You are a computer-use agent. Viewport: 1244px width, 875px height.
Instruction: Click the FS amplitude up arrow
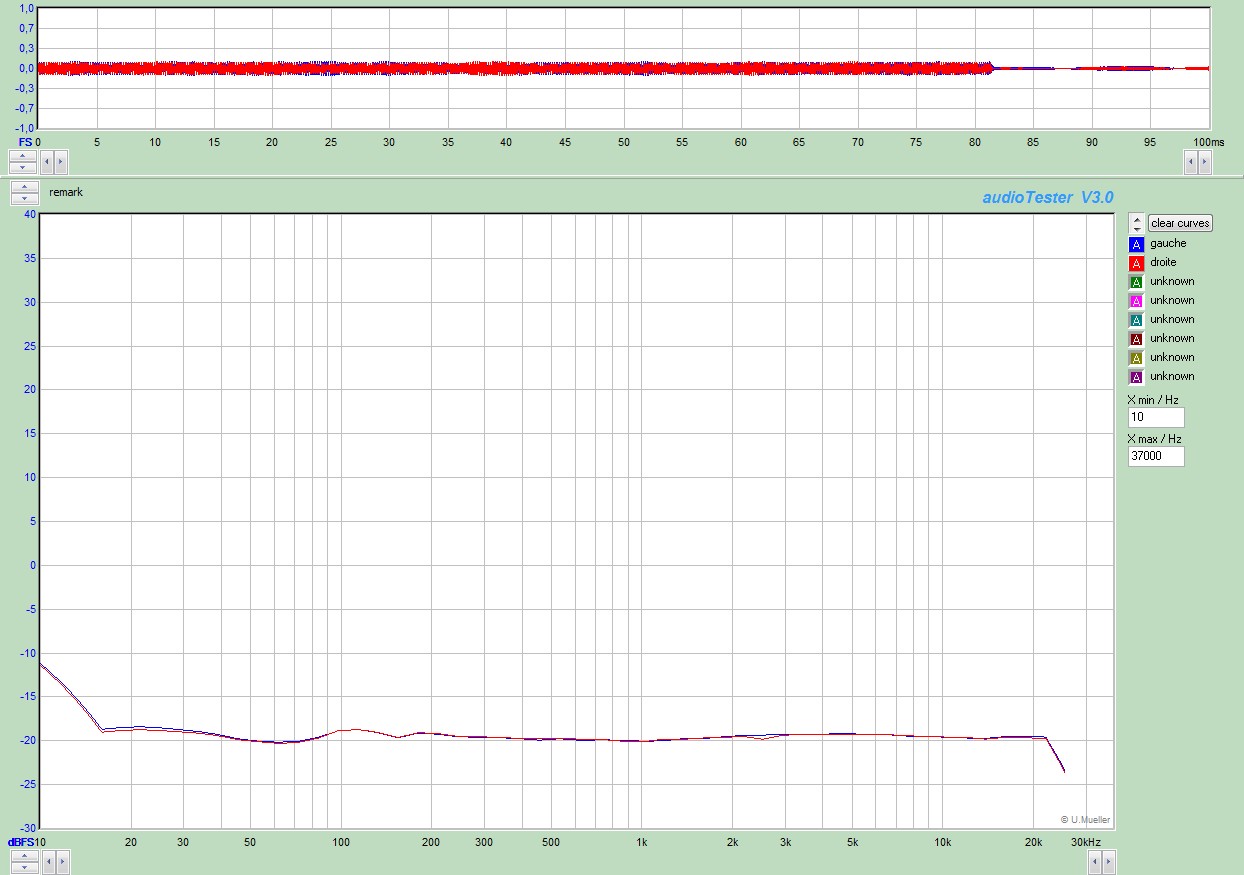(x=22, y=155)
